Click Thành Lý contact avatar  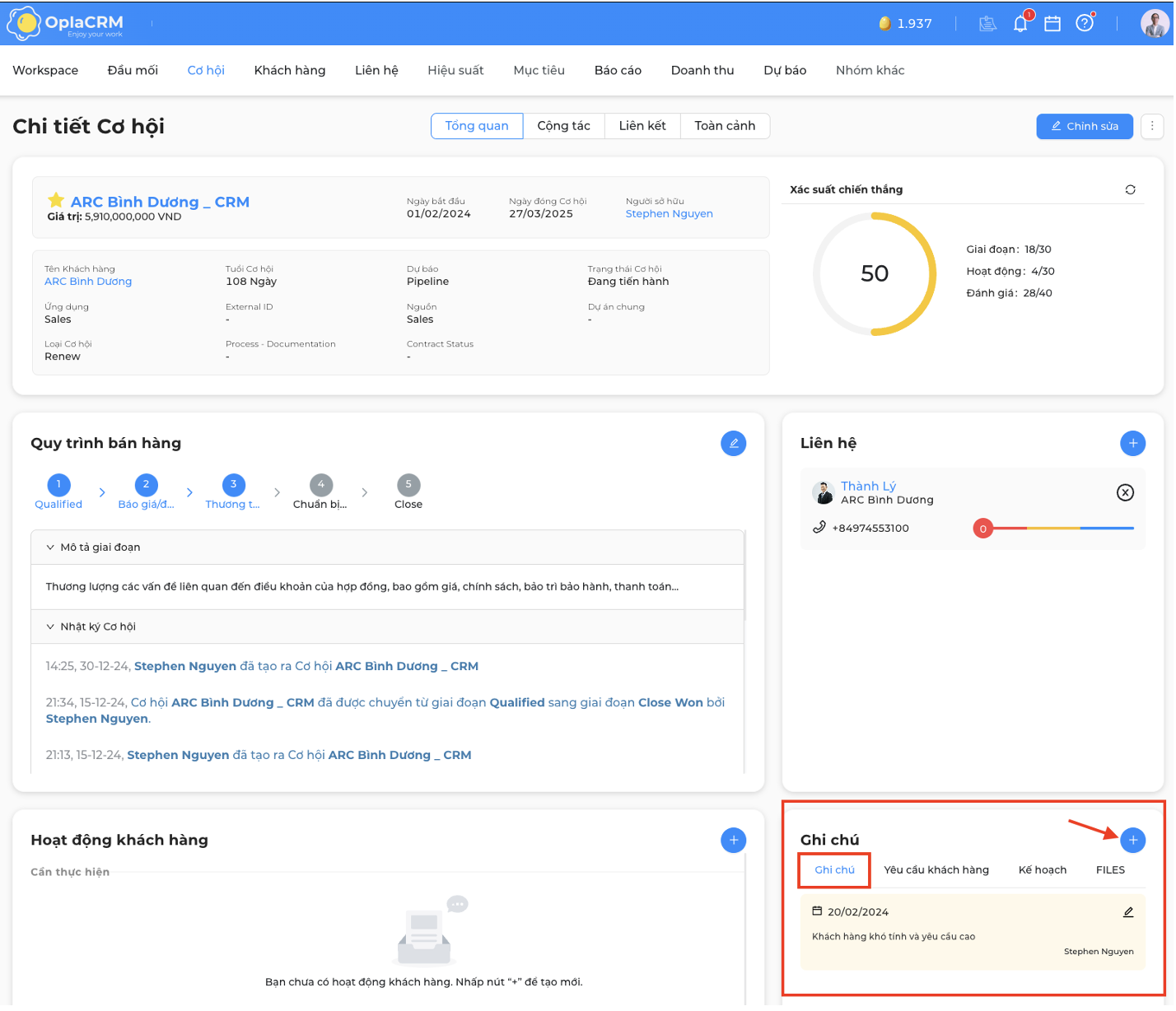coord(824,492)
